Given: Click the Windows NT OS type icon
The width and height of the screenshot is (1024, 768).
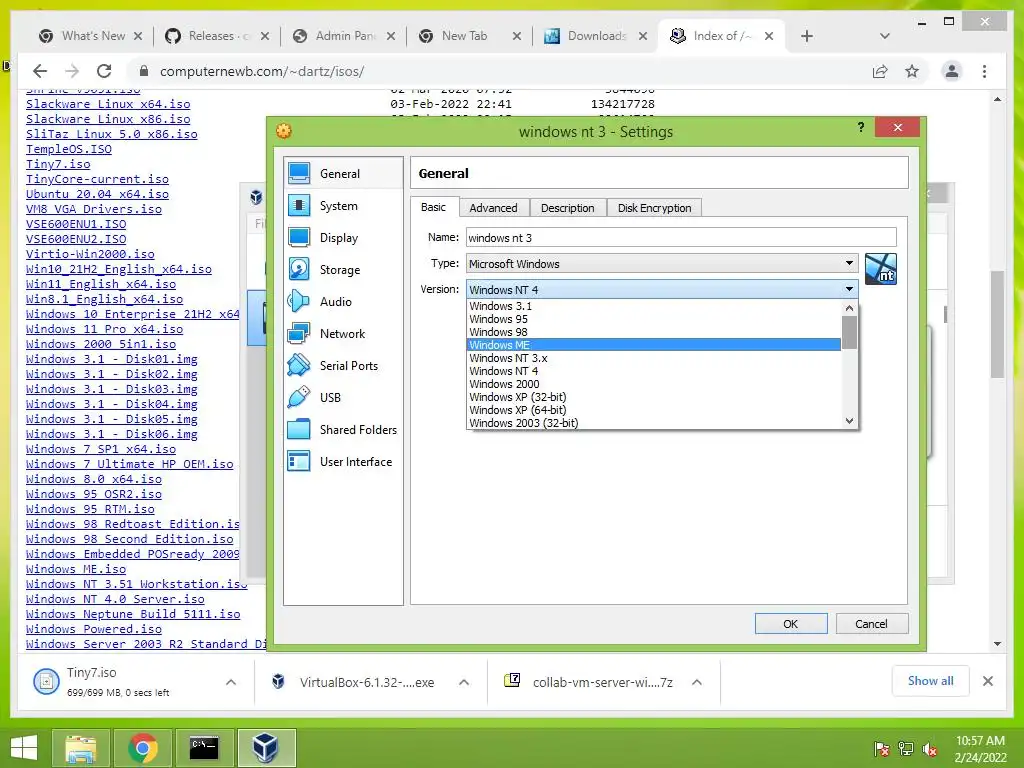Looking at the screenshot, I should 880,269.
